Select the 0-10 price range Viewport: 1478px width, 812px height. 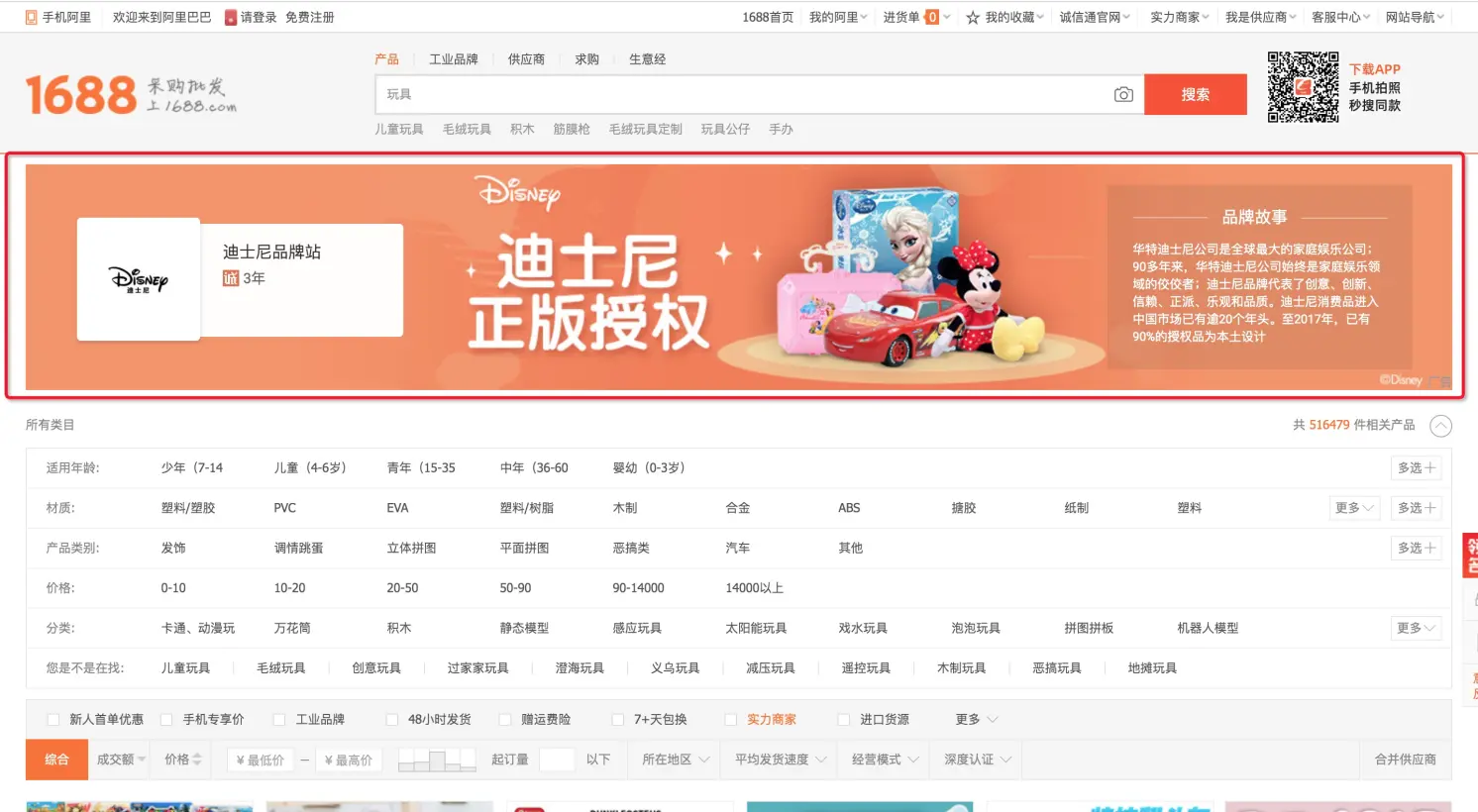[x=173, y=588]
